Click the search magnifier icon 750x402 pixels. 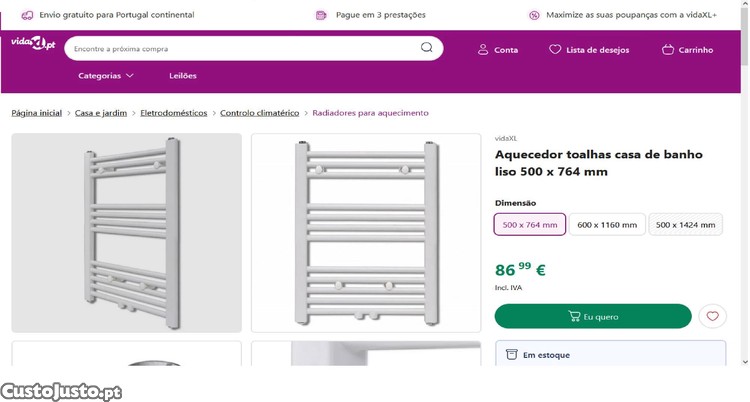click(x=427, y=48)
